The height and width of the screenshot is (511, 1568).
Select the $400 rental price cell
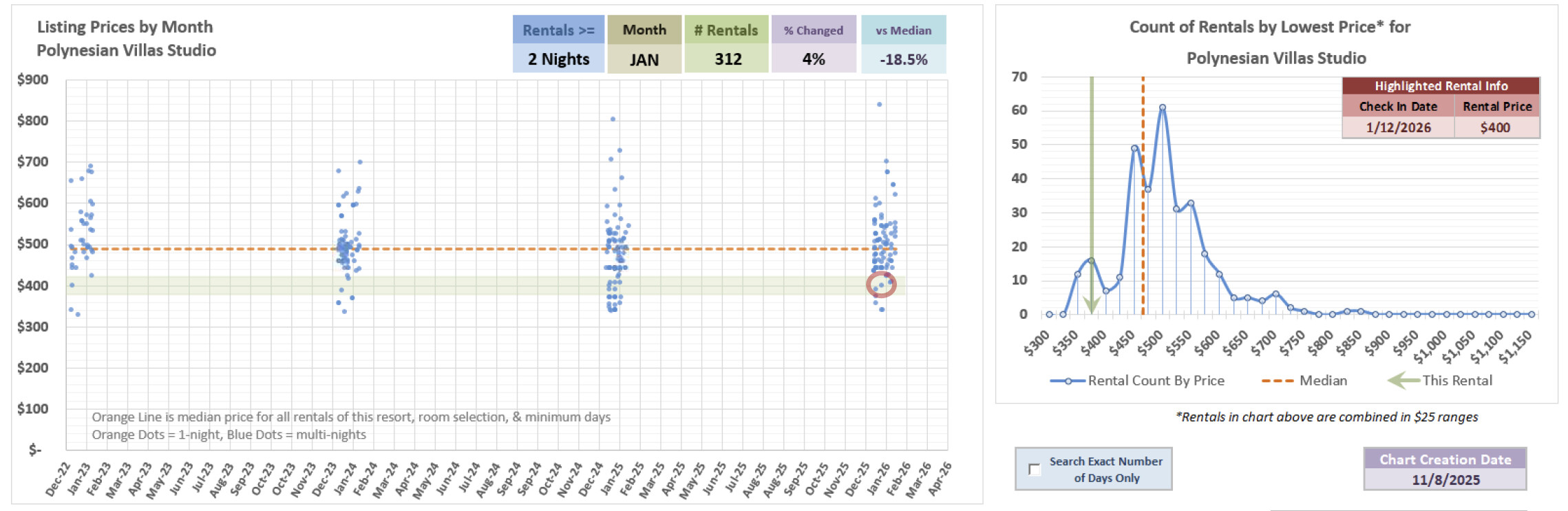(1496, 127)
